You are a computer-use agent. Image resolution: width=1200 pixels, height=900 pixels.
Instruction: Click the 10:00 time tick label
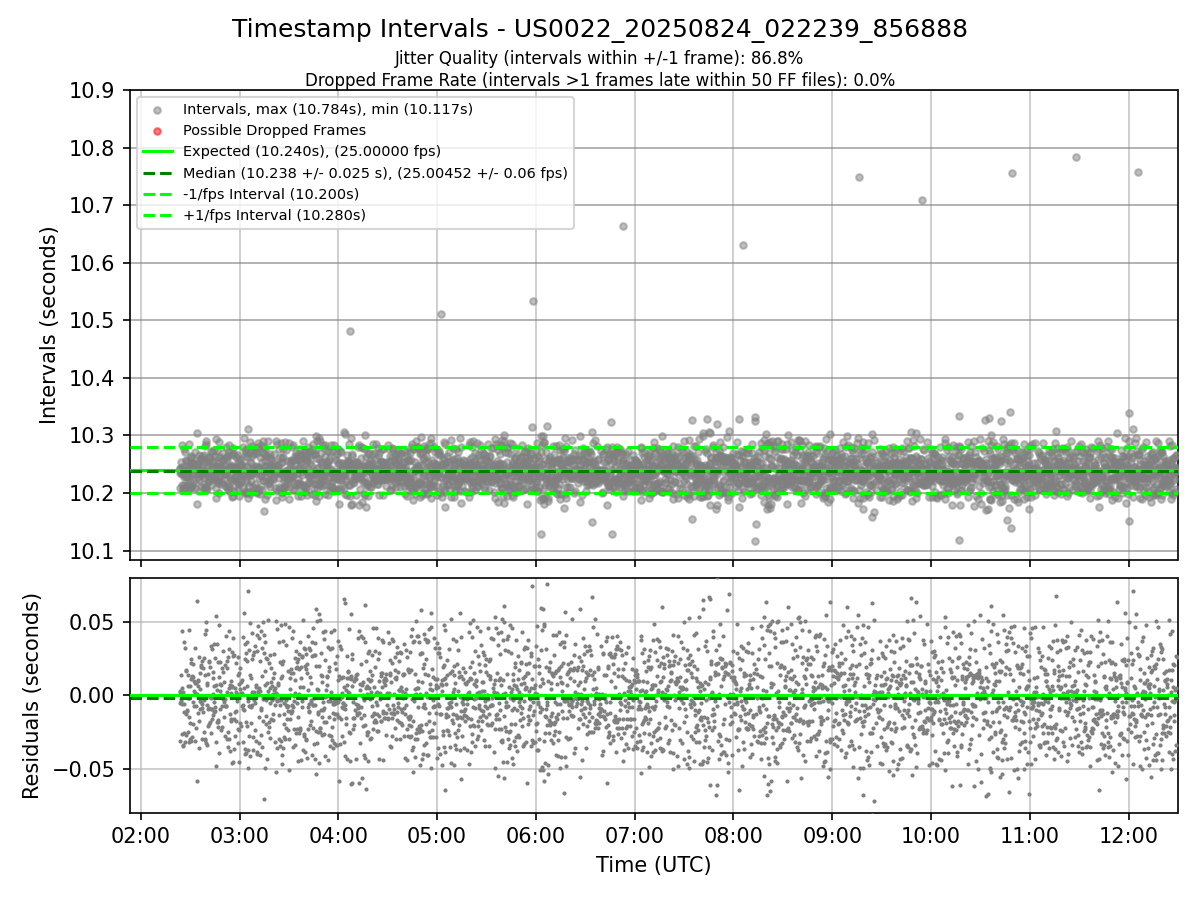tap(931, 835)
